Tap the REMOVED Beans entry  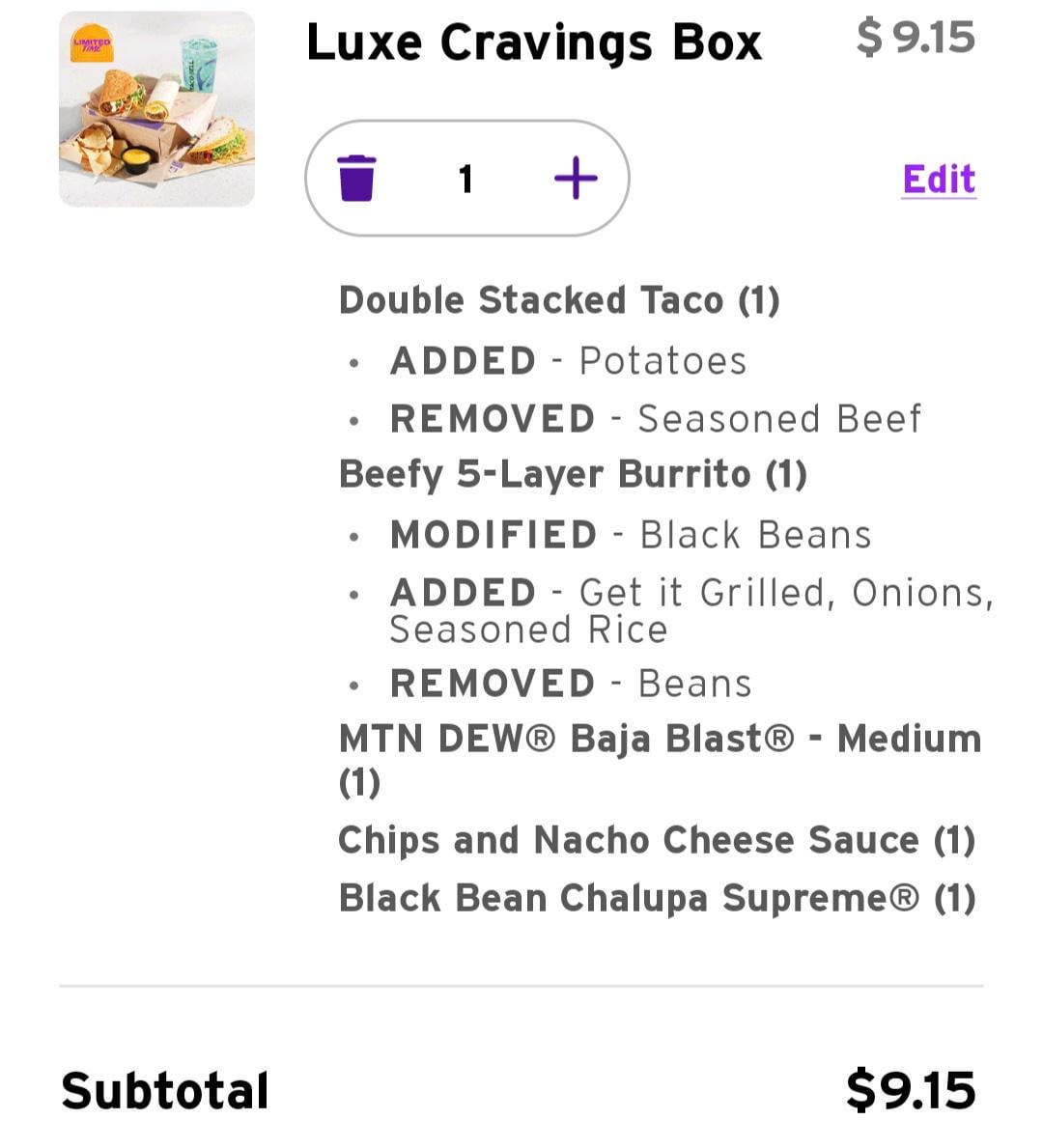coord(570,684)
